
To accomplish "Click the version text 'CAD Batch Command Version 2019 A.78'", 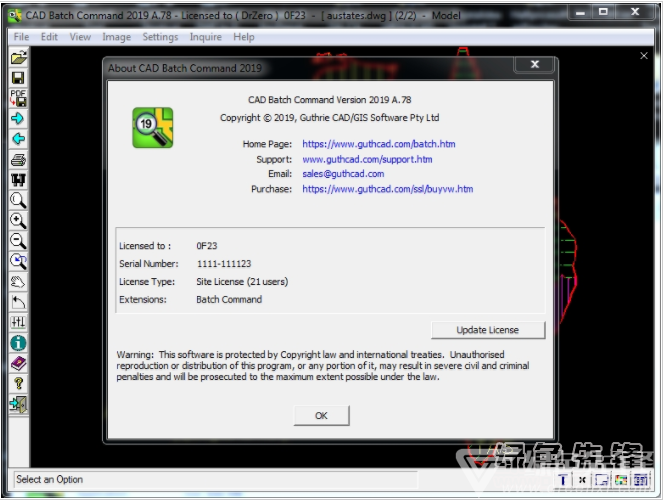I will tap(329, 100).
